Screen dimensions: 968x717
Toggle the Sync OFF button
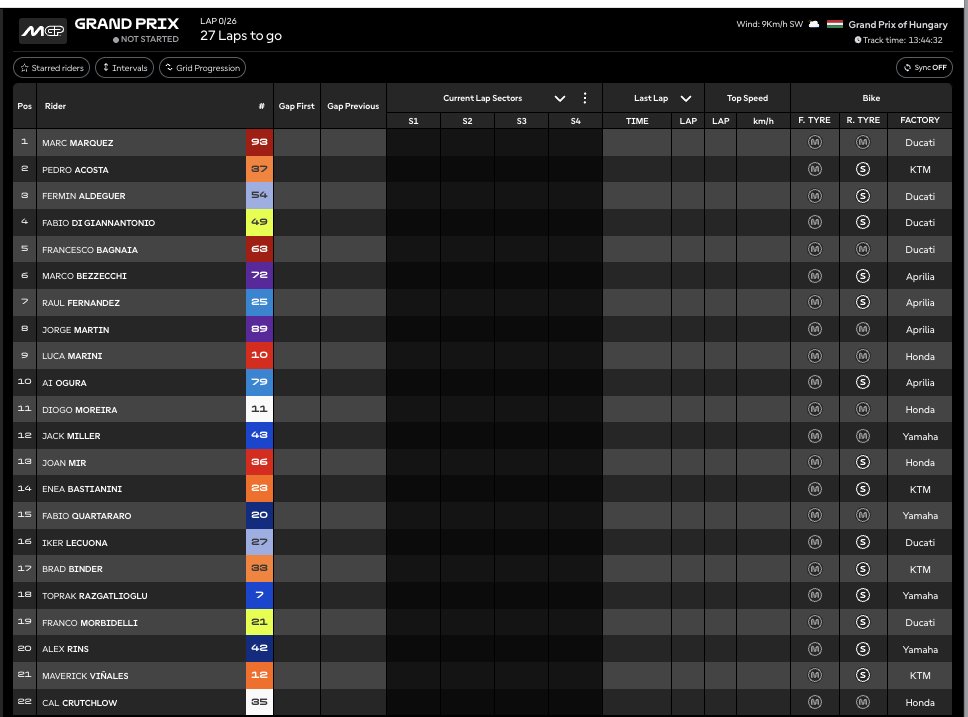click(x=924, y=68)
